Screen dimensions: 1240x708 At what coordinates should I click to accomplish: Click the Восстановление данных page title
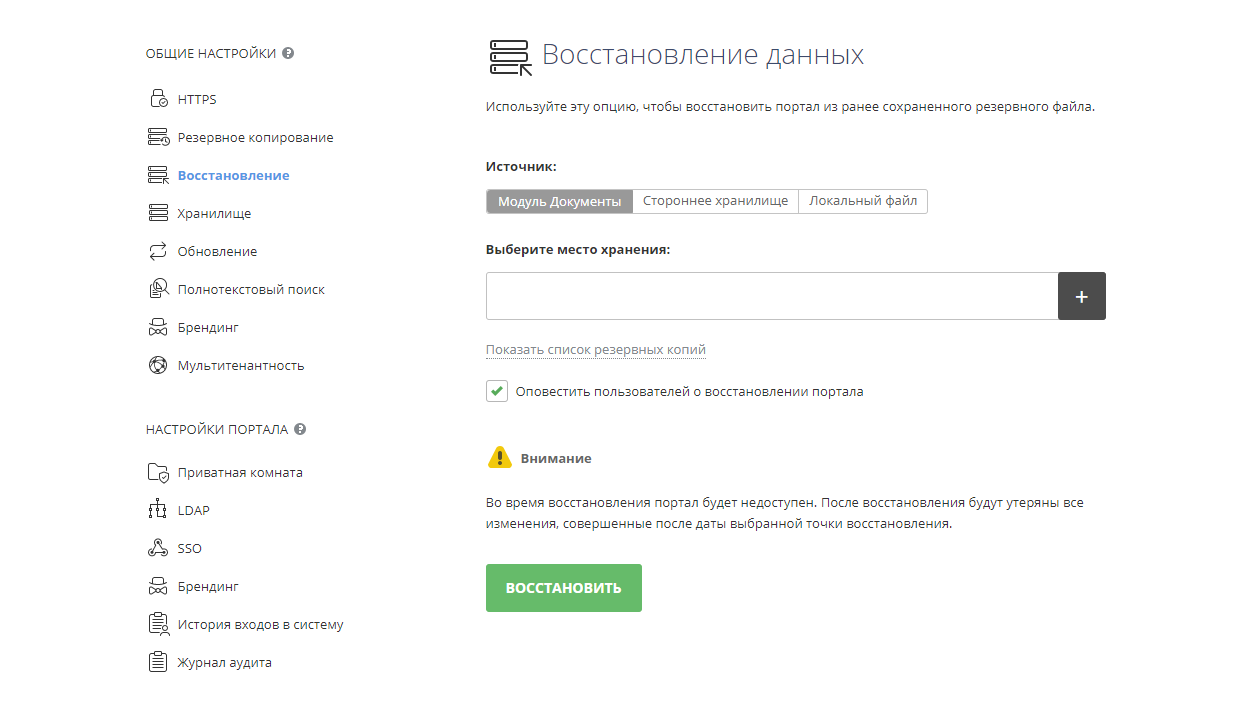click(x=703, y=55)
